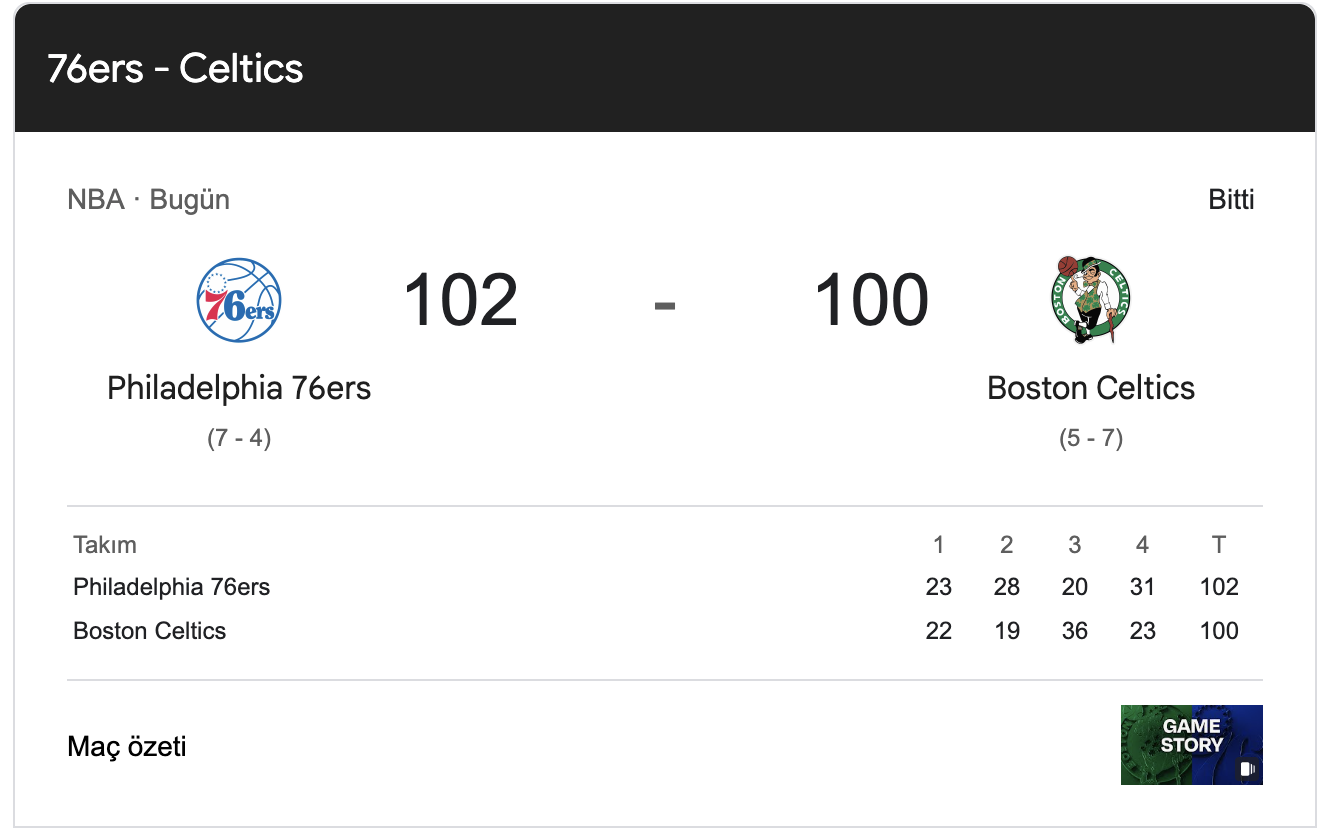Click the T total column header
1326x828 pixels.
tap(1218, 545)
